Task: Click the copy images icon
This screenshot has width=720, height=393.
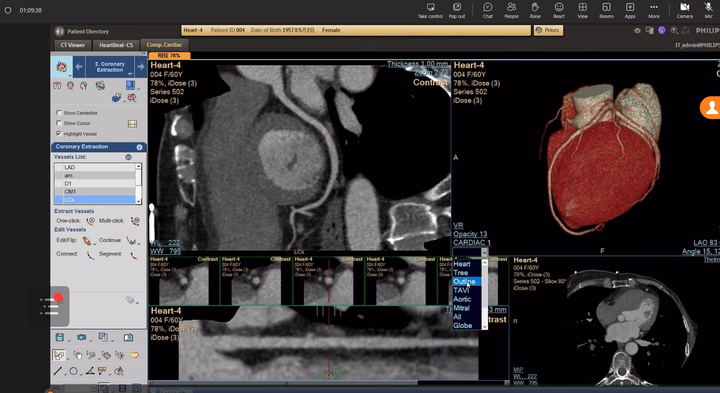Action: click(103, 337)
